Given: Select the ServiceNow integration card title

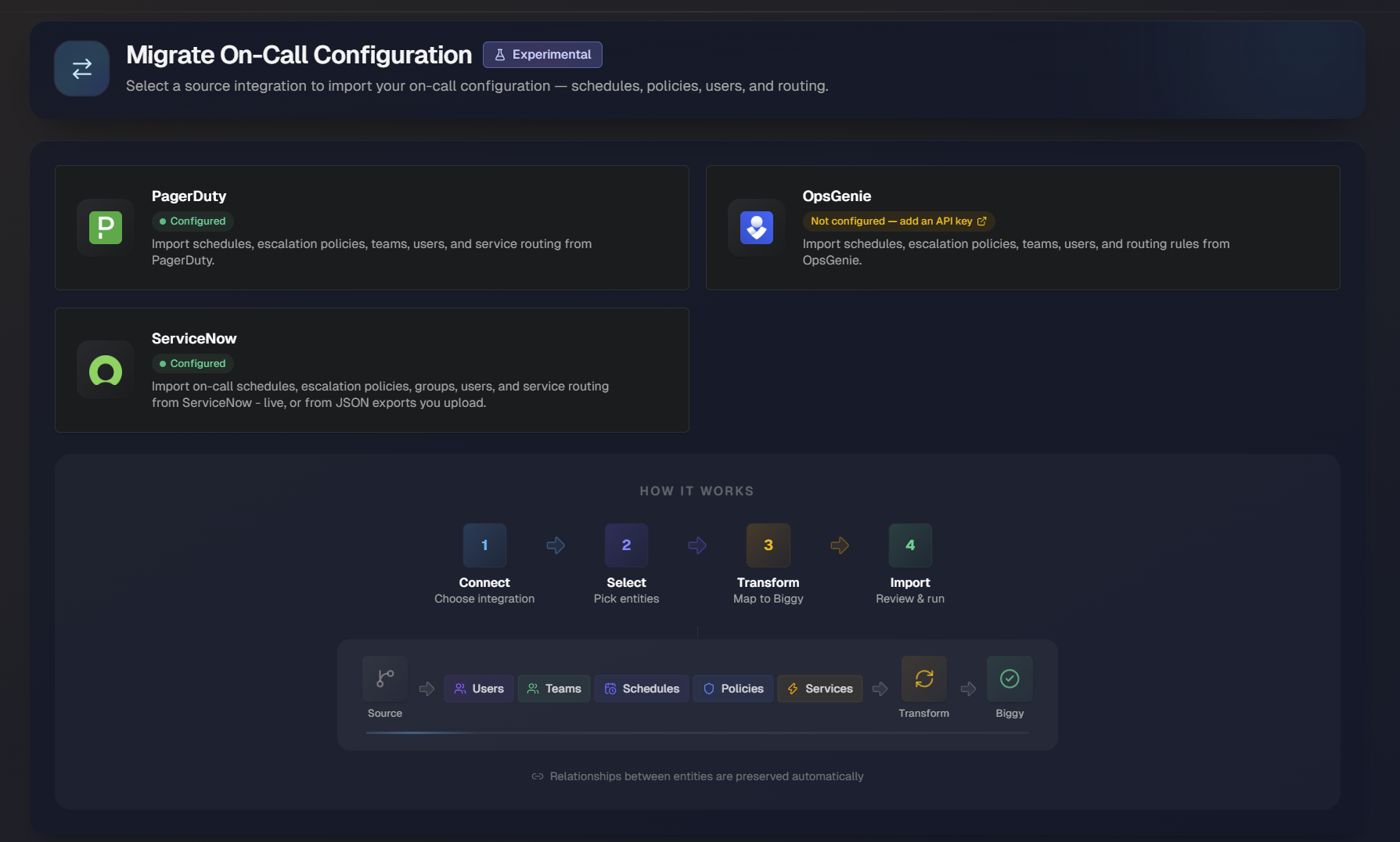Looking at the screenshot, I should tap(194, 339).
